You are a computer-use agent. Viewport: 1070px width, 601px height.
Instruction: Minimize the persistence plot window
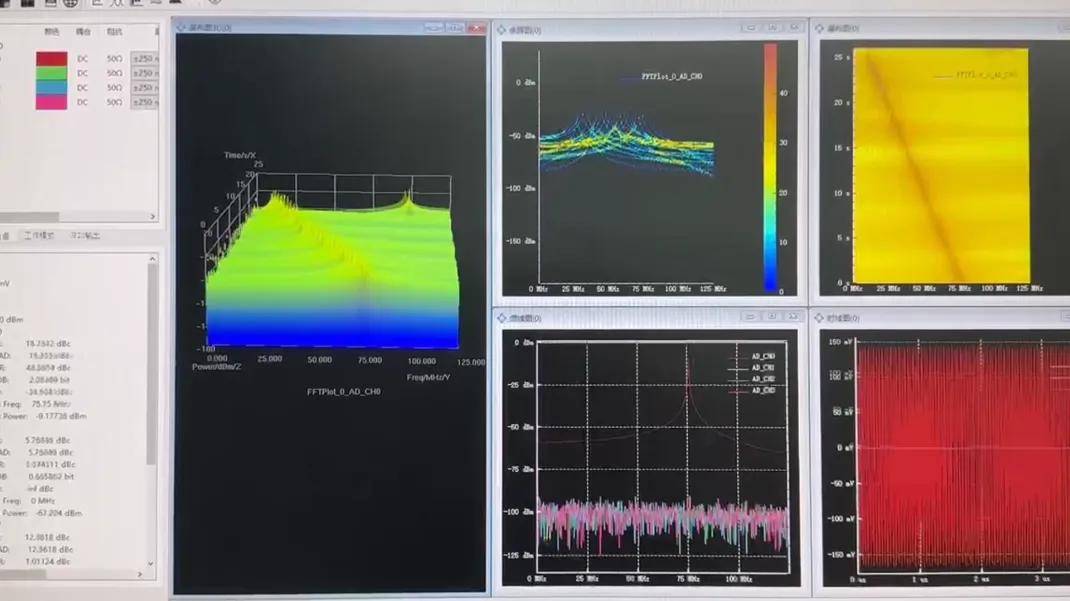[x=751, y=28]
